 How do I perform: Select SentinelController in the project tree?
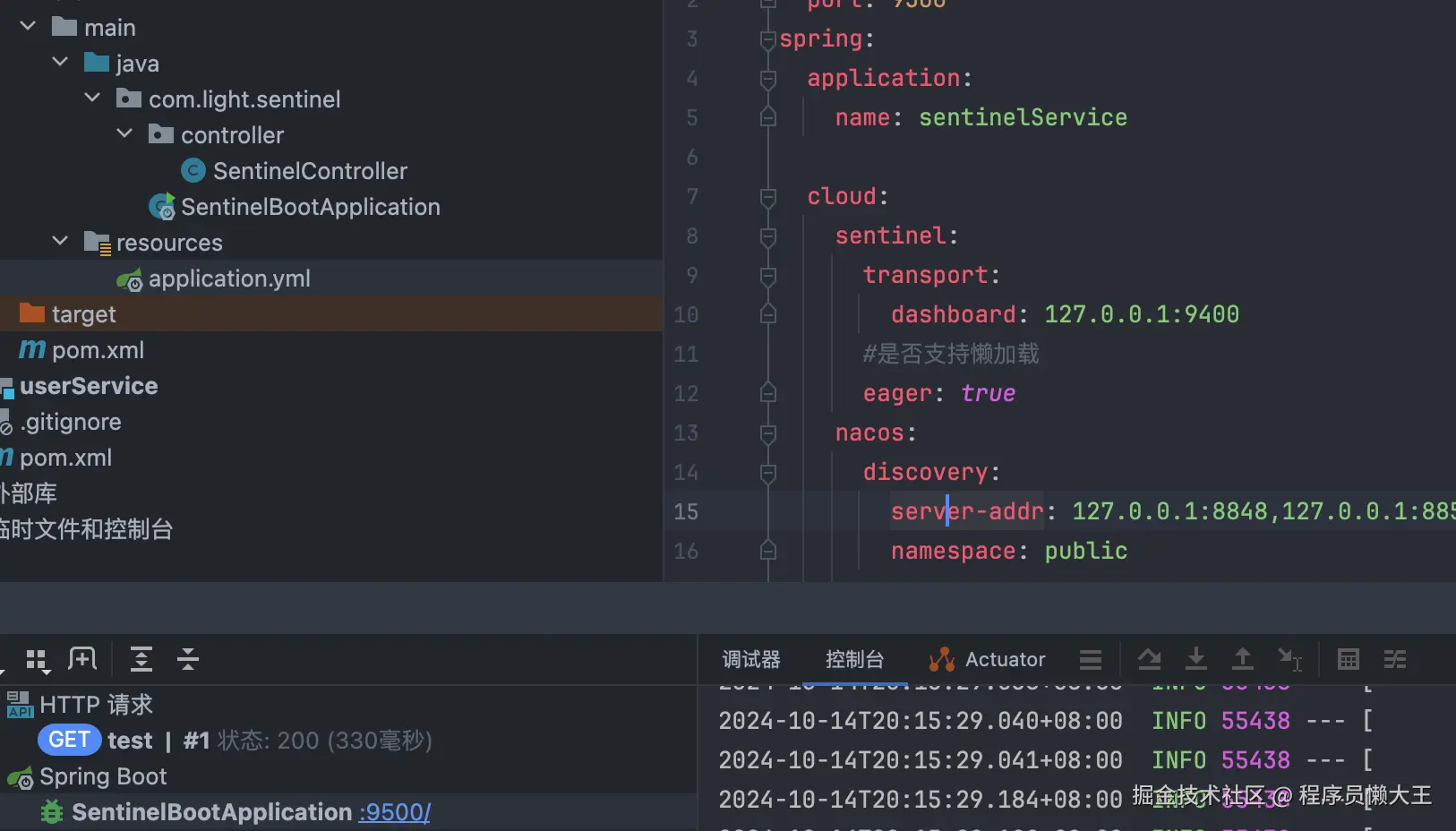tap(309, 171)
